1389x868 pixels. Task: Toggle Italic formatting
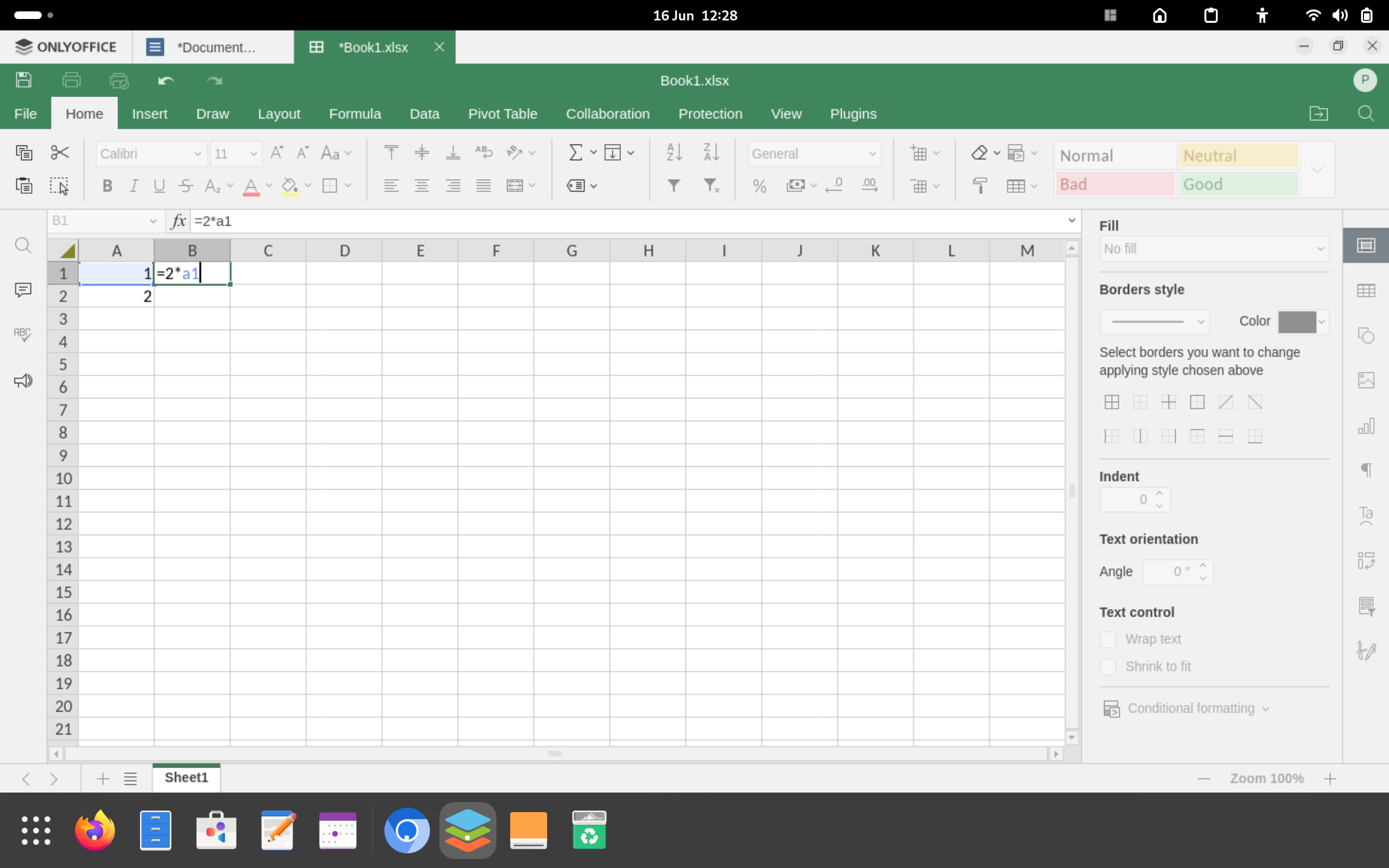[x=134, y=186]
